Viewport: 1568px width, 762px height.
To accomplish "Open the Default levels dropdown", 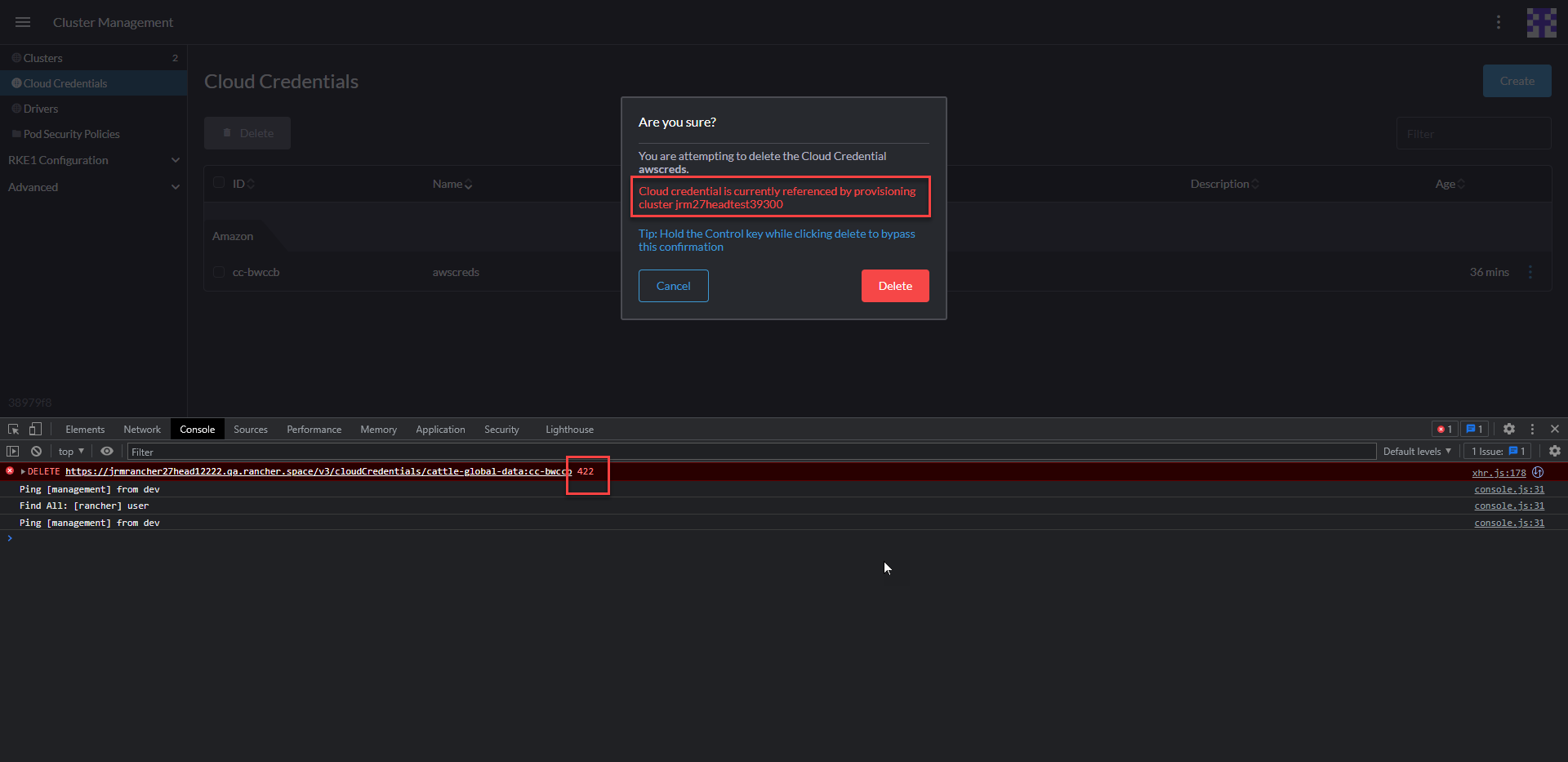I will (1417, 451).
